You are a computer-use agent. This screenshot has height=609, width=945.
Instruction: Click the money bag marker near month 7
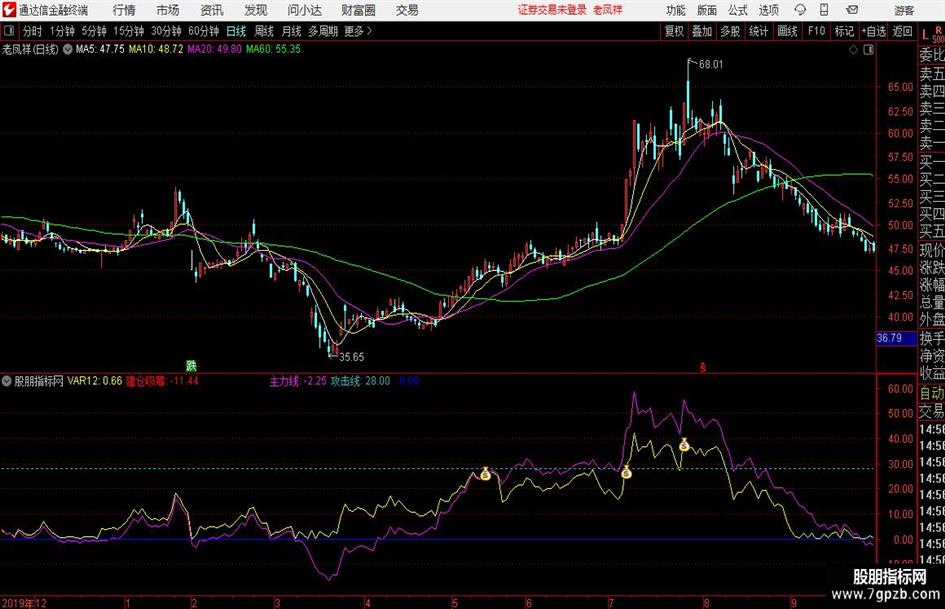tap(626, 472)
